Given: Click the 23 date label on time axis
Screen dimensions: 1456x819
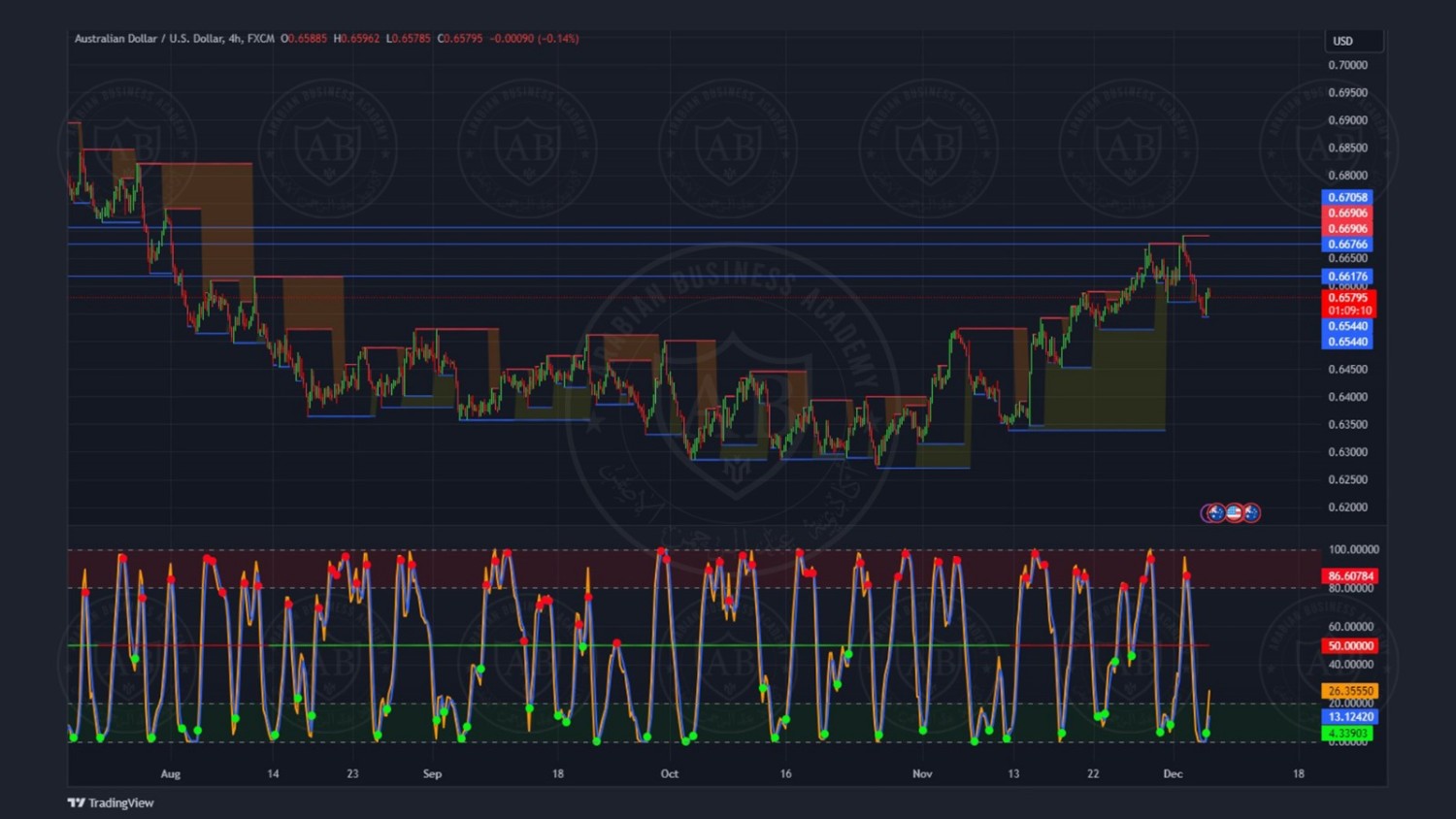Looking at the screenshot, I should coord(352,774).
